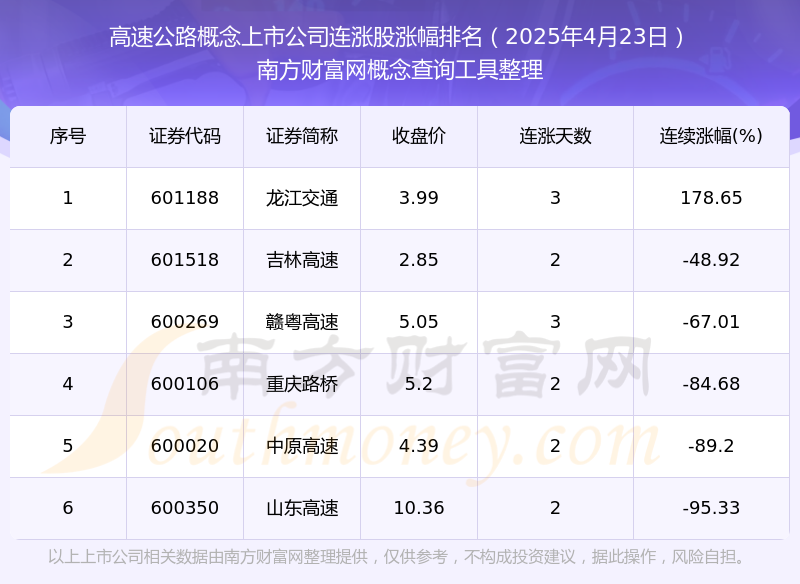Select stock name 山东高速
This screenshot has width=800, height=584.
[x=302, y=508]
